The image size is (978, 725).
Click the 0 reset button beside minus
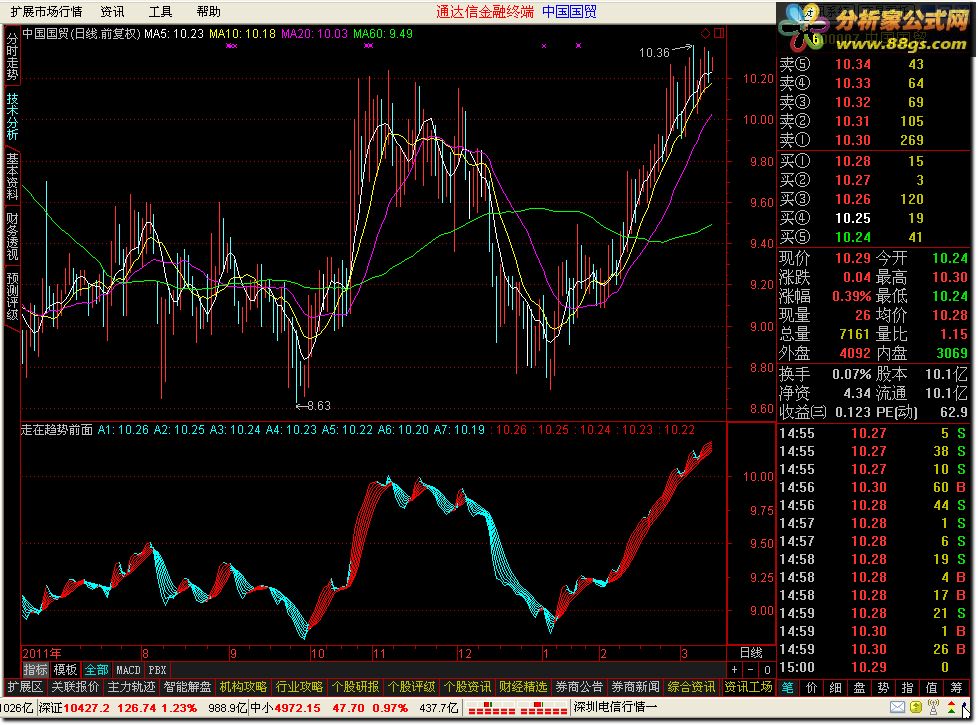767,669
